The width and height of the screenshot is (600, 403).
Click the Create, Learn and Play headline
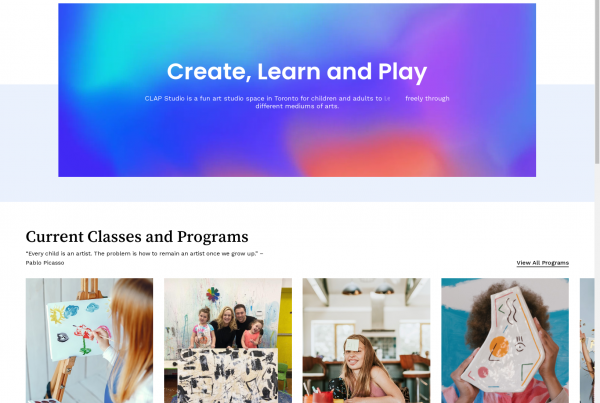pos(297,72)
